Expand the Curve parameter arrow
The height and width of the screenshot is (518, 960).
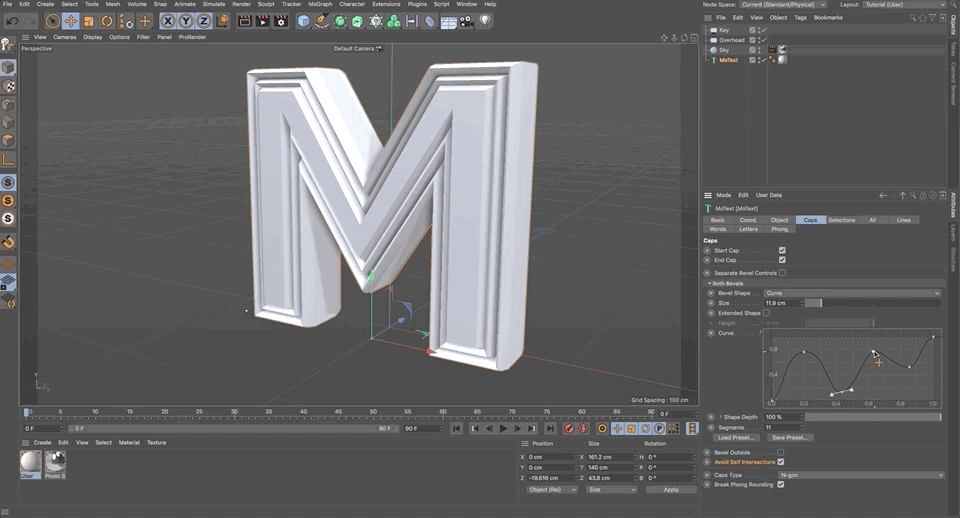pyautogui.click(x=761, y=332)
